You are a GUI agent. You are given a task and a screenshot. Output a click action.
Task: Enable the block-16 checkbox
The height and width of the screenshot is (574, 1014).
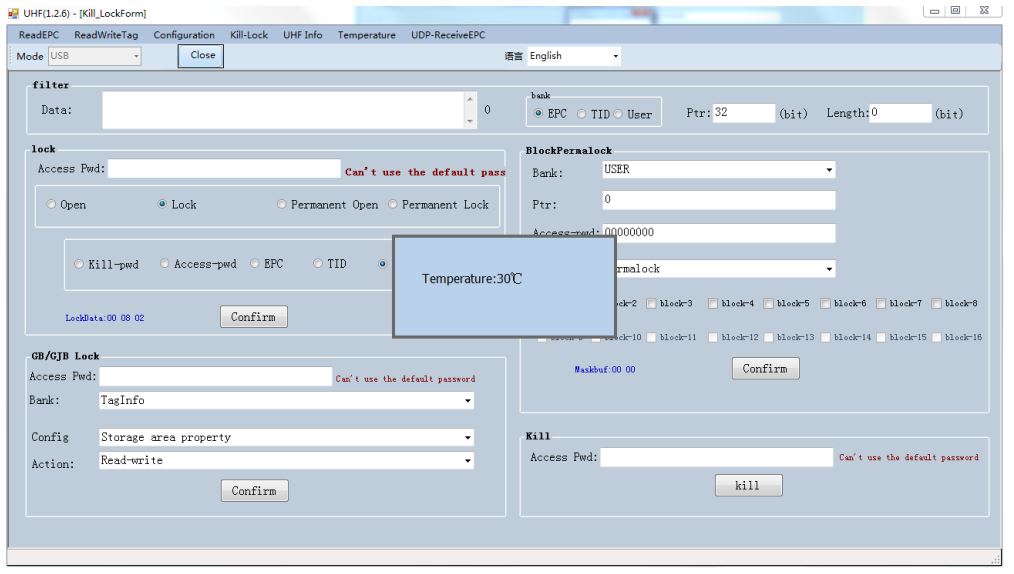[x=940, y=337]
